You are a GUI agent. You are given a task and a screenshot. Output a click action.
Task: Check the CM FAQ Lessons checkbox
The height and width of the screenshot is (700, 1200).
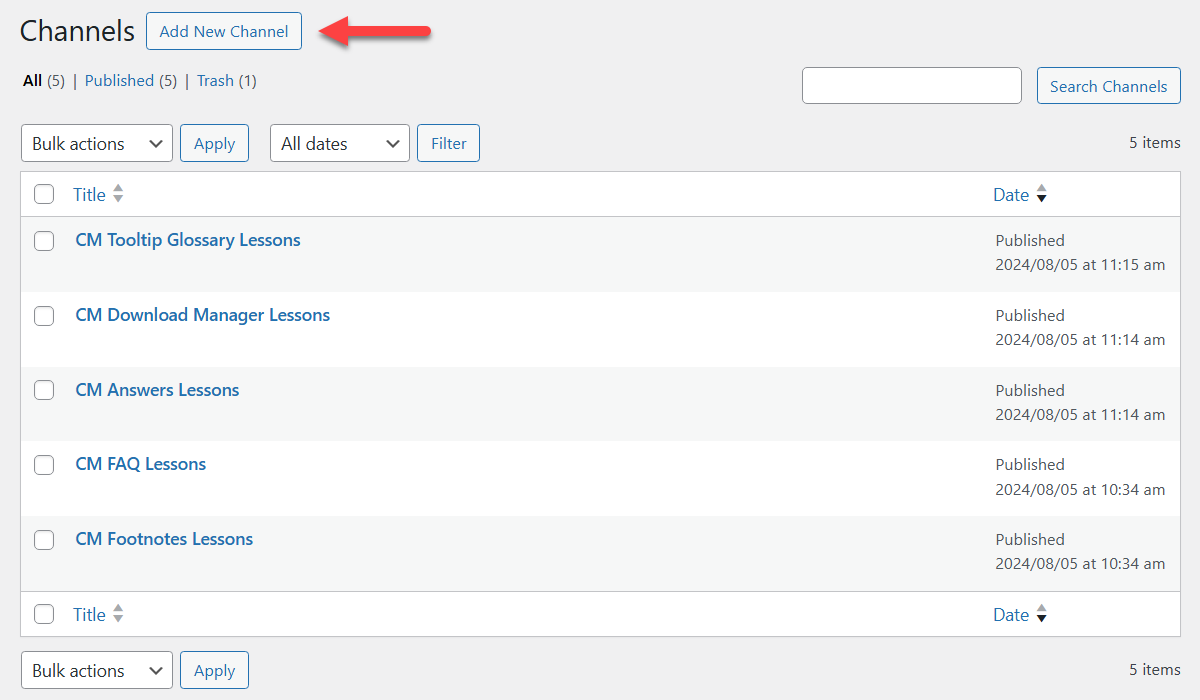pyautogui.click(x=44, y=464)
